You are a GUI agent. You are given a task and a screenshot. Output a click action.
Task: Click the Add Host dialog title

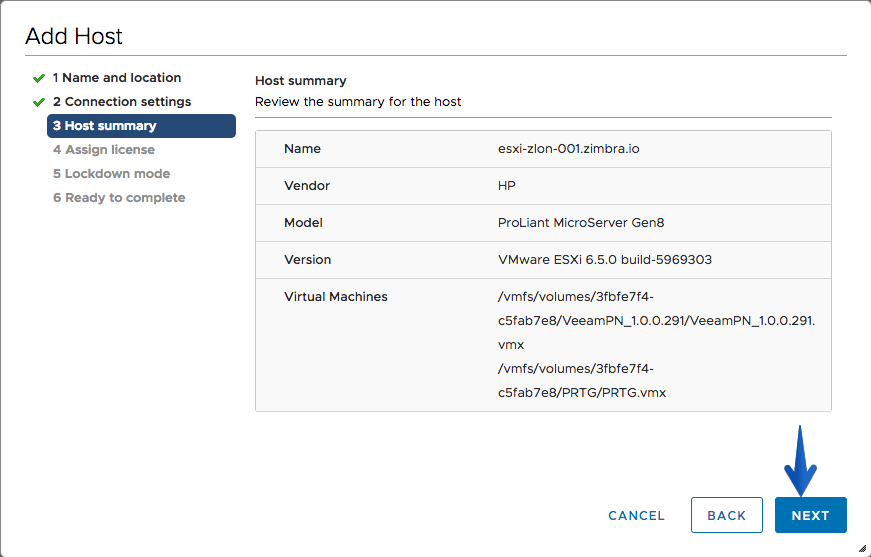coord(74,36)
